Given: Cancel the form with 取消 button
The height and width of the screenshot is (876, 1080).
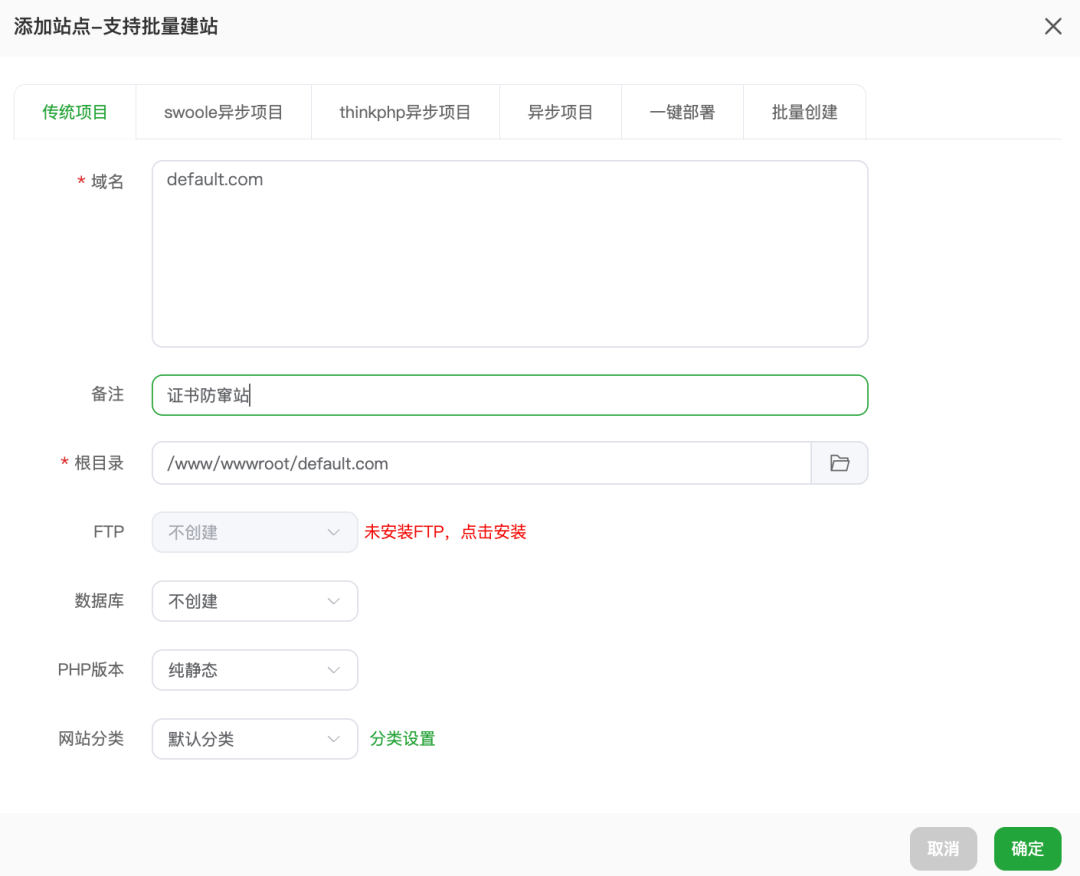Looking at the screenshot, I should pyautogui.click(x=943, y=848).
